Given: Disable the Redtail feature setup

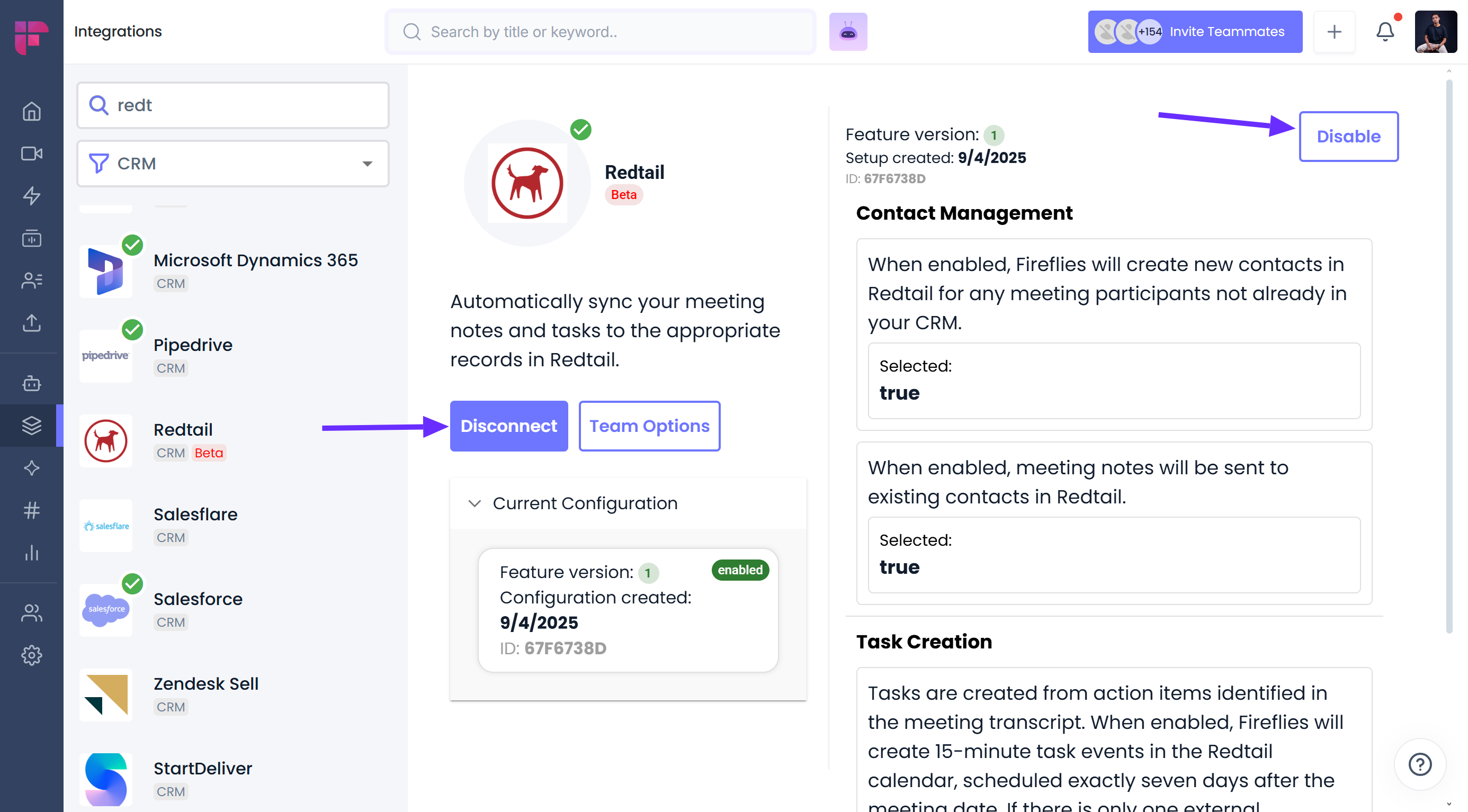Looking at the screenshot, I should 1348,137.
